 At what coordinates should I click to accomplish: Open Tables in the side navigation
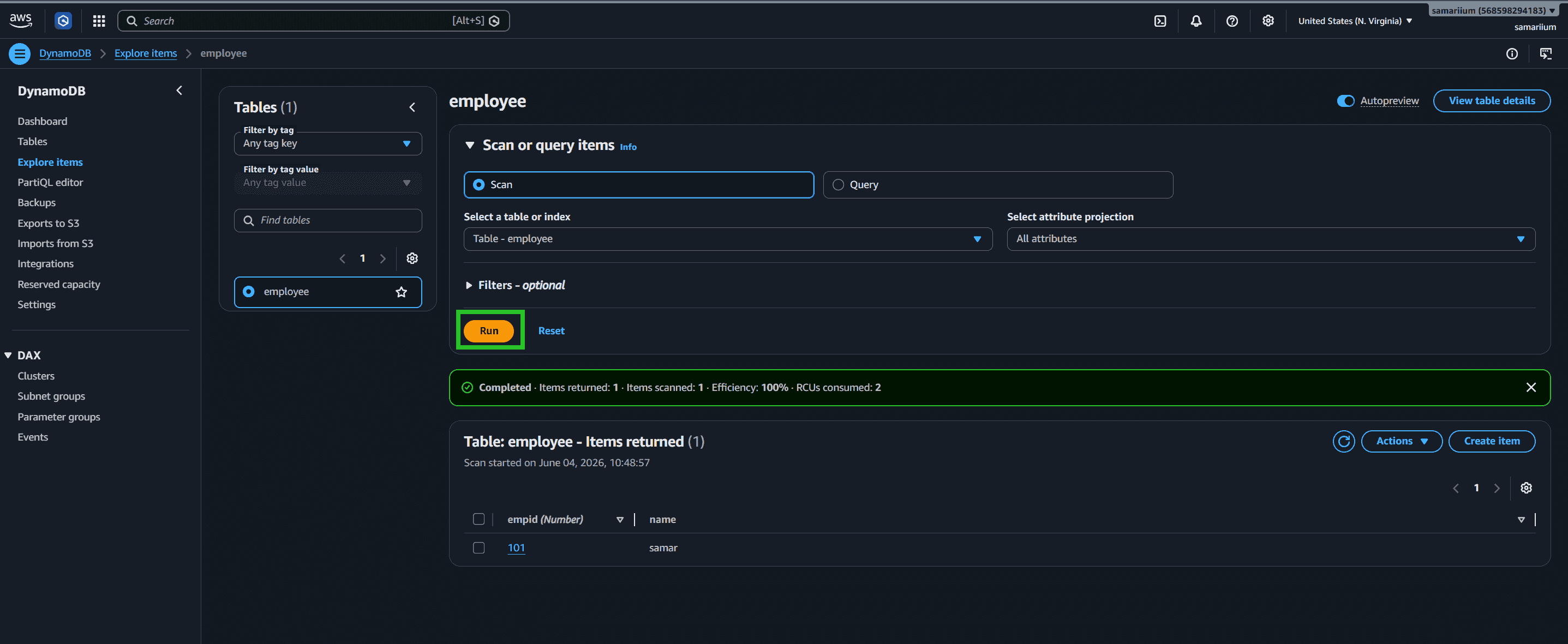pos(32,141)
